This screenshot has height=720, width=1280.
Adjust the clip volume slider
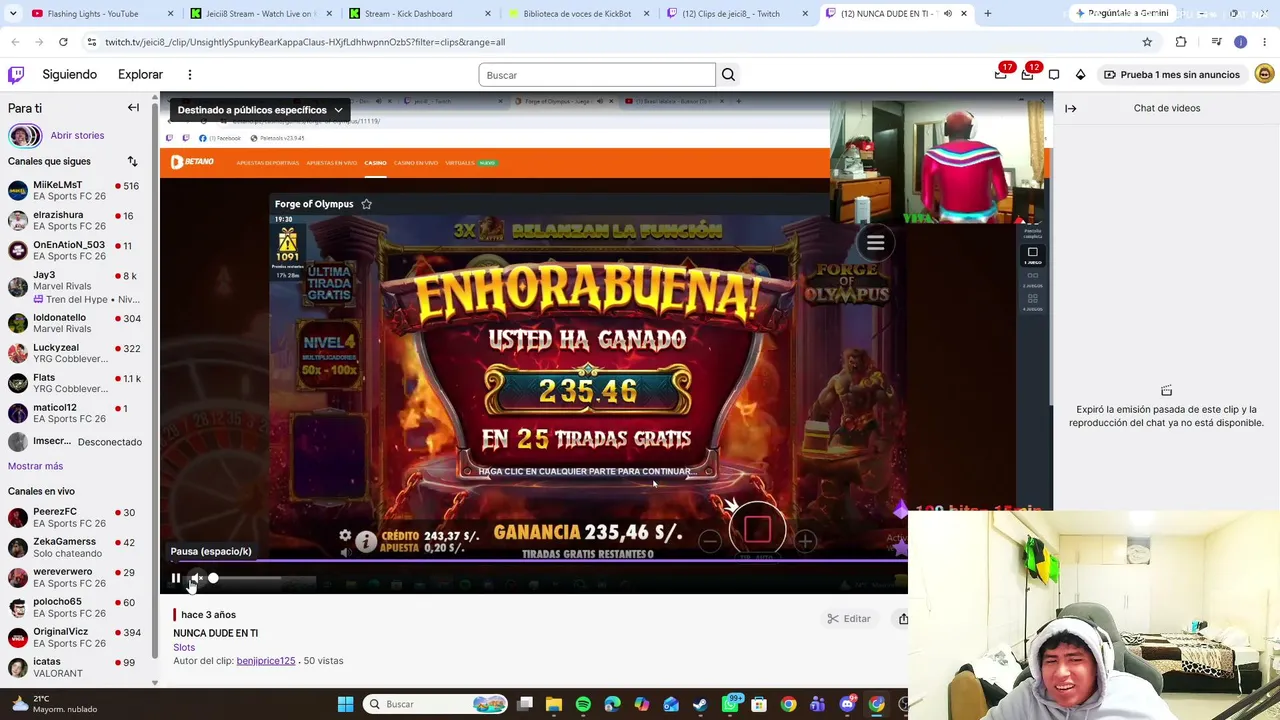pos(246,578)
